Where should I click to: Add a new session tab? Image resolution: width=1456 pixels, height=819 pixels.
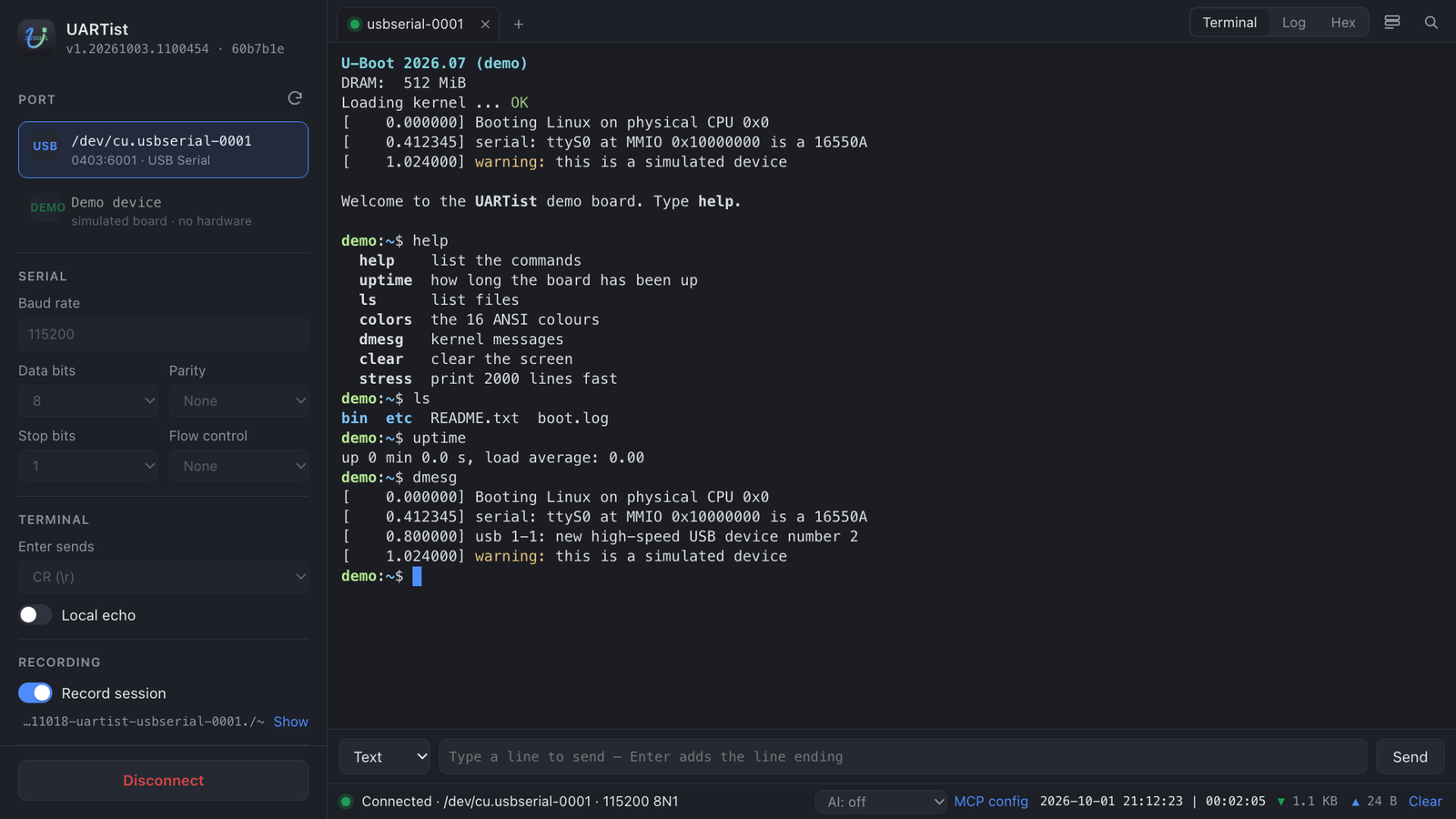(519, 25)
